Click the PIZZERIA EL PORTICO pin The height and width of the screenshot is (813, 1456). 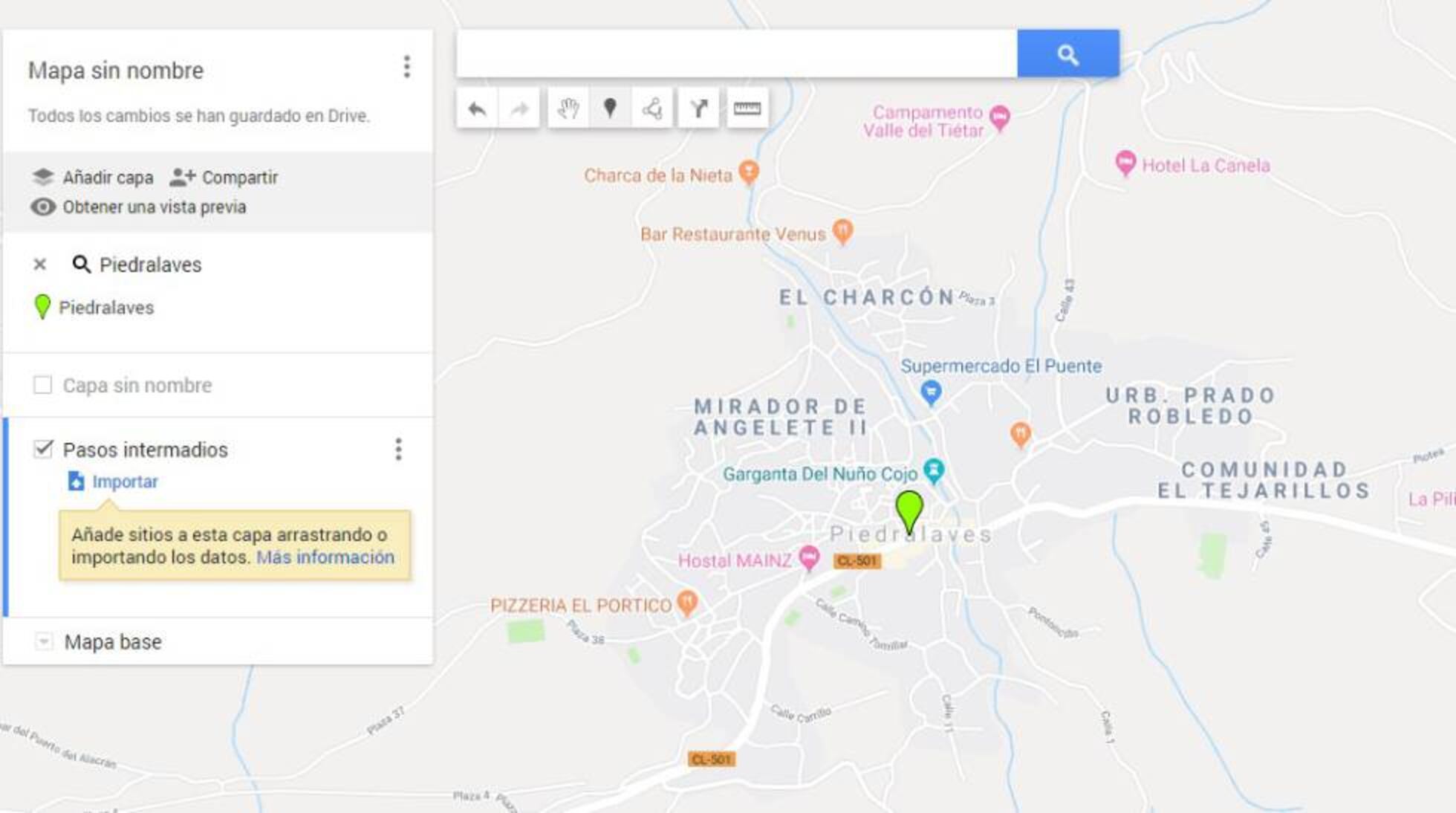click(688, 603)
